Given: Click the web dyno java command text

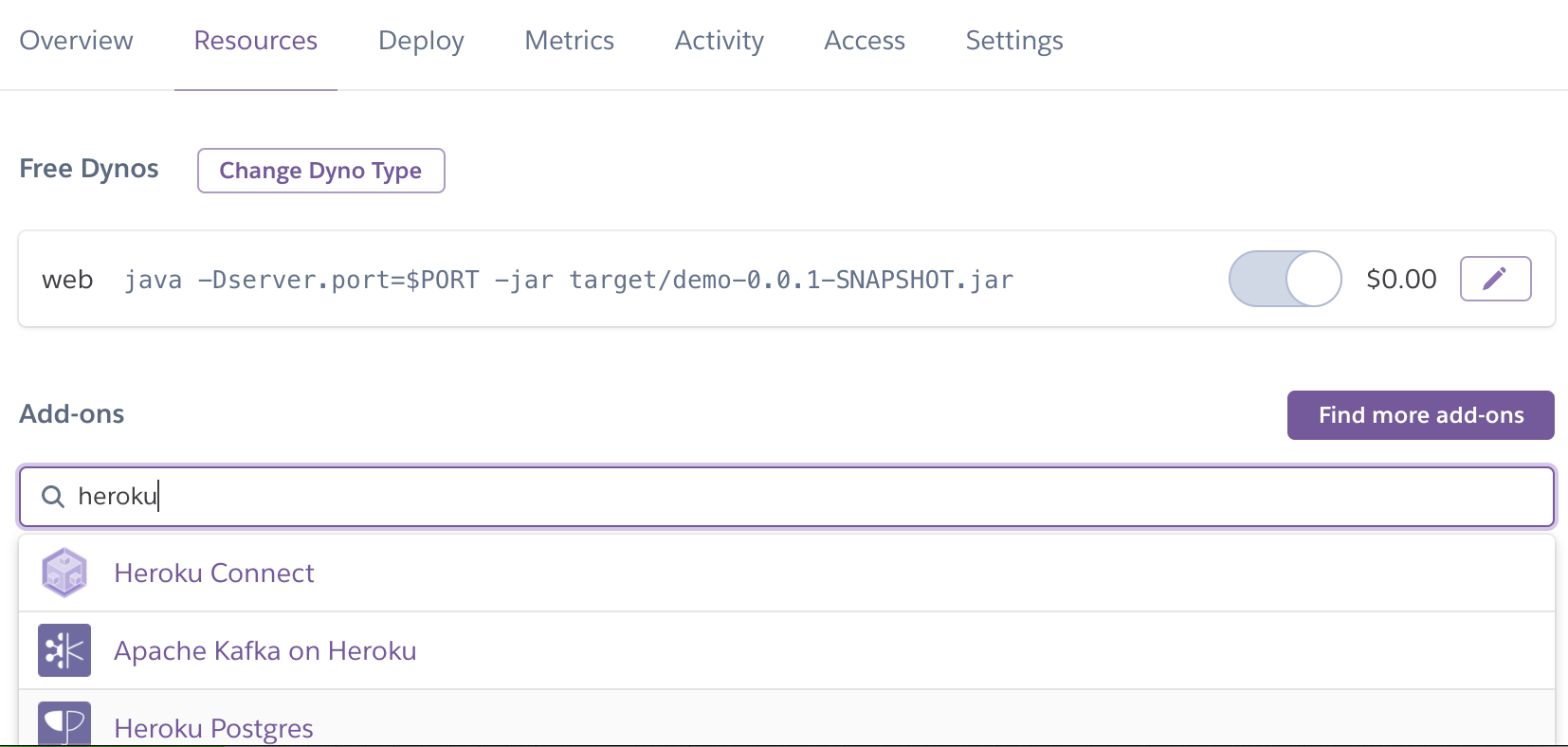Looking at the screenshot, I should [x=569, y=280].
